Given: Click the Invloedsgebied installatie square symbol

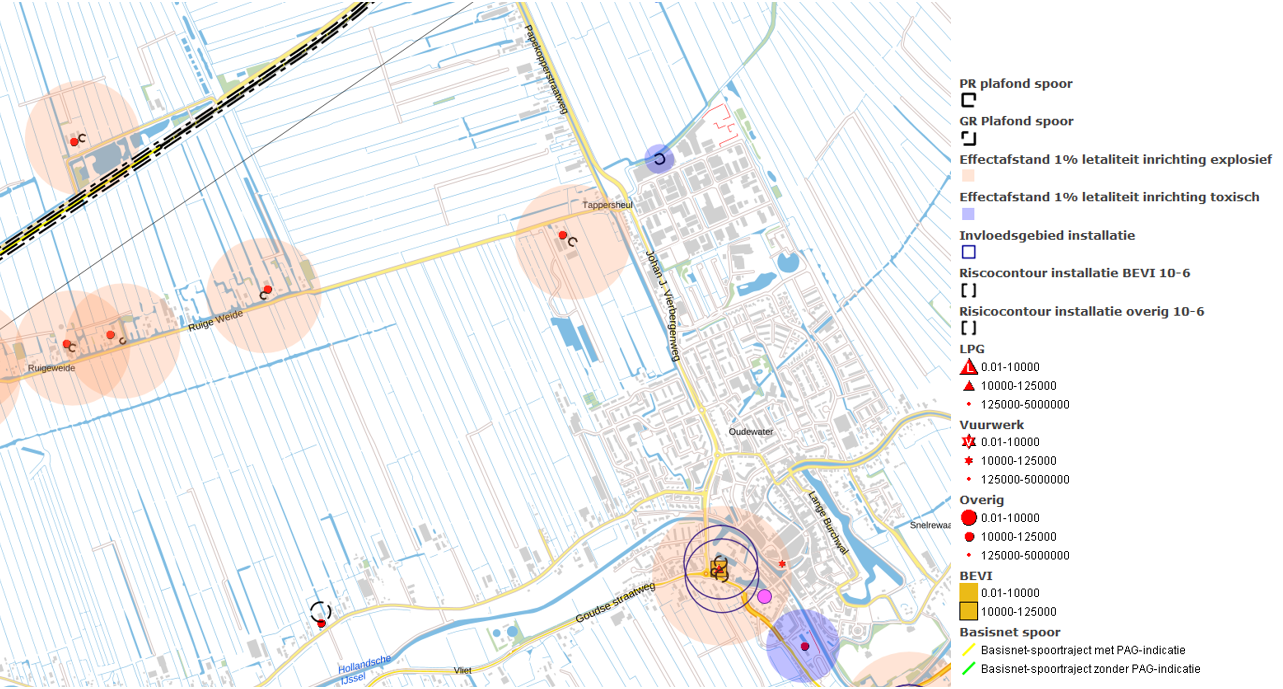Looking at the screenshot, I should 968,252.
